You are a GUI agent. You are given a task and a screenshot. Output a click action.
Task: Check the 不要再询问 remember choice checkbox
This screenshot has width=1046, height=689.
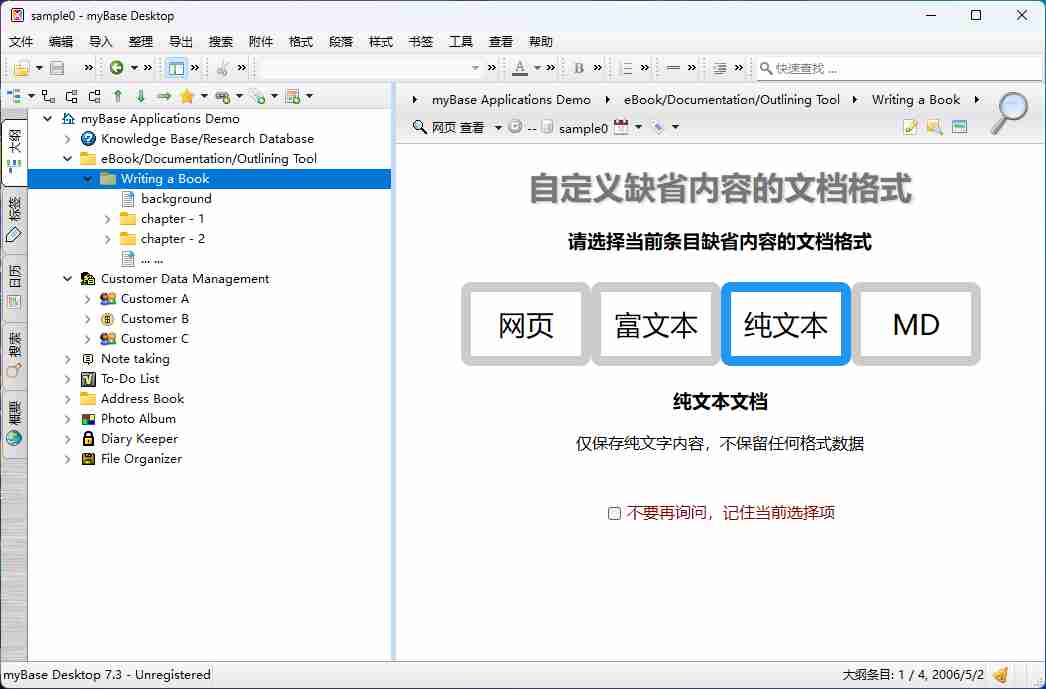pyautogui.click(x=615, y=513)
